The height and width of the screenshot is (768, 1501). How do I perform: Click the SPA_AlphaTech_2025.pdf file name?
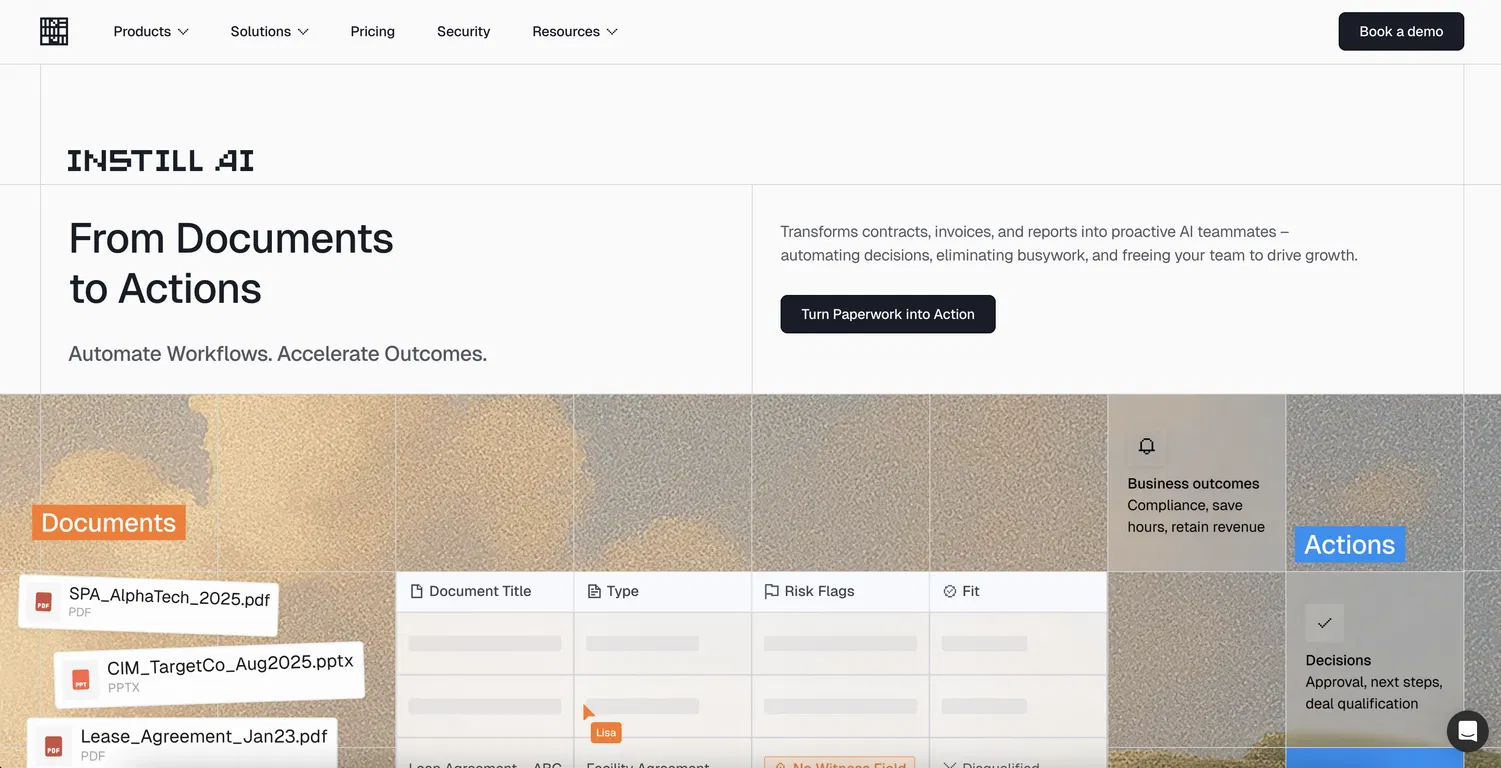click(170, 597)
